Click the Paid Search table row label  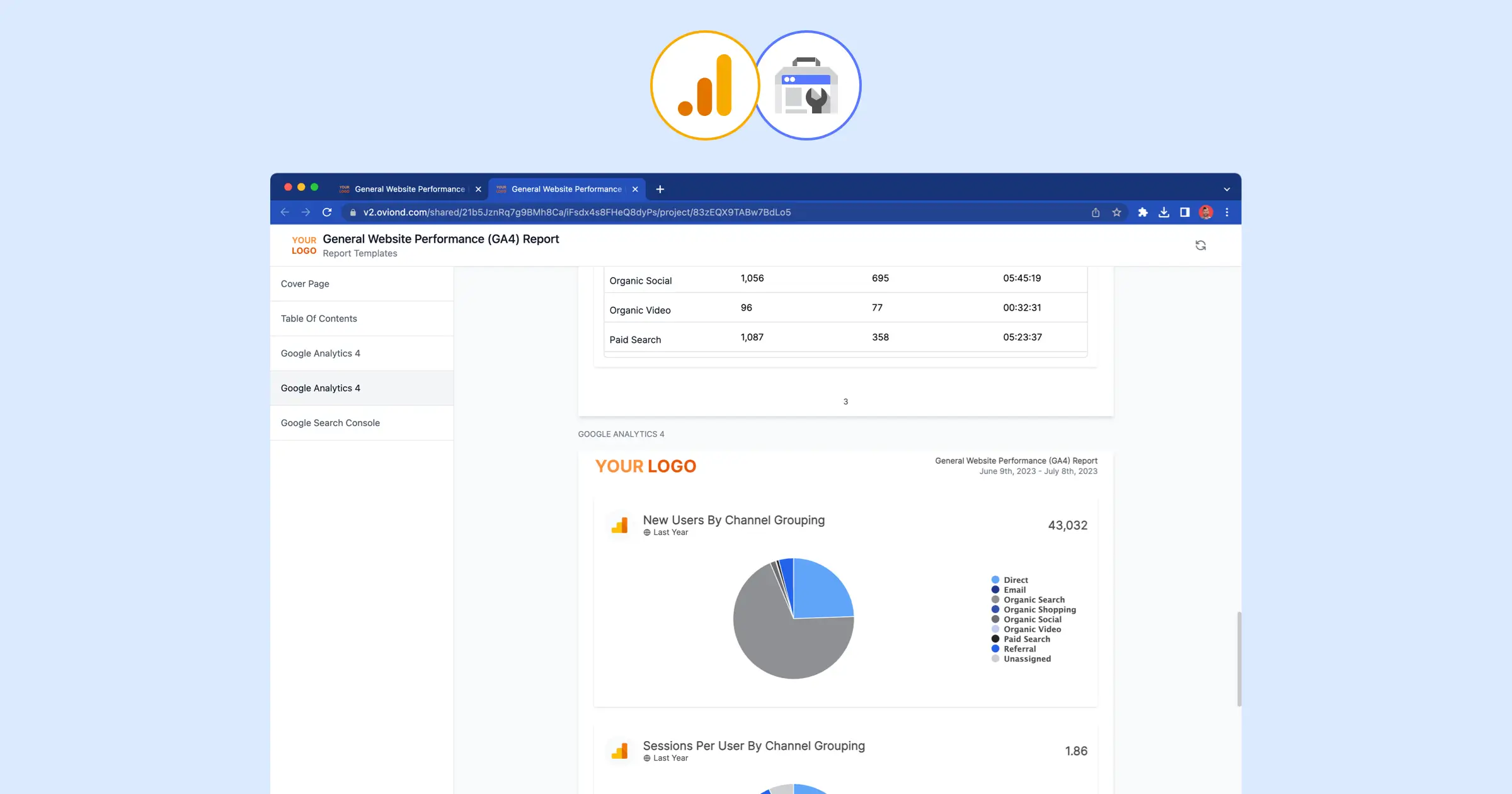coord(635,340)
